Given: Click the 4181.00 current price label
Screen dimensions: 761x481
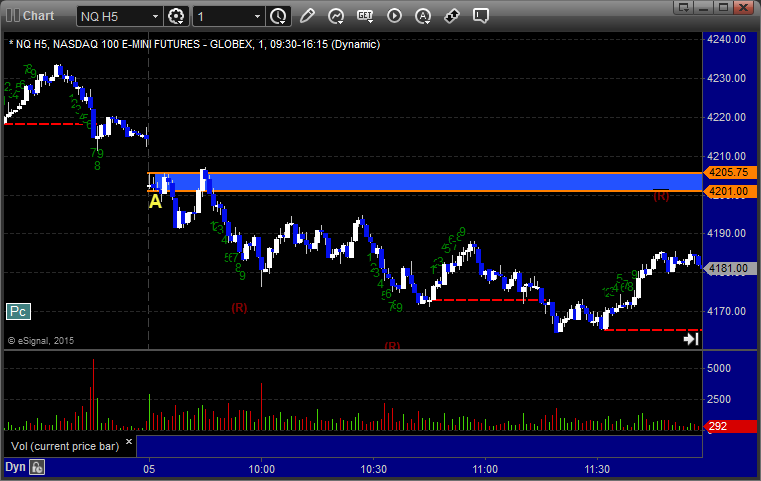Looking at the screenshot, I should [730, 268].
